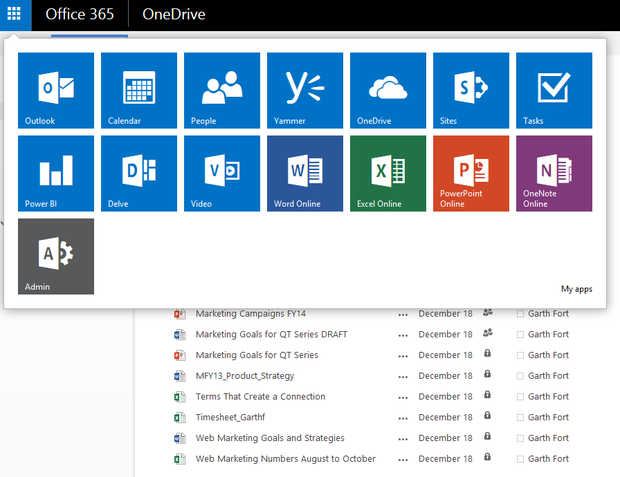The height and width of the screenshot is (477, 620).
Task: Tick Garth Fort checkbox on Web Marketing Goals row
Action: 520,438
